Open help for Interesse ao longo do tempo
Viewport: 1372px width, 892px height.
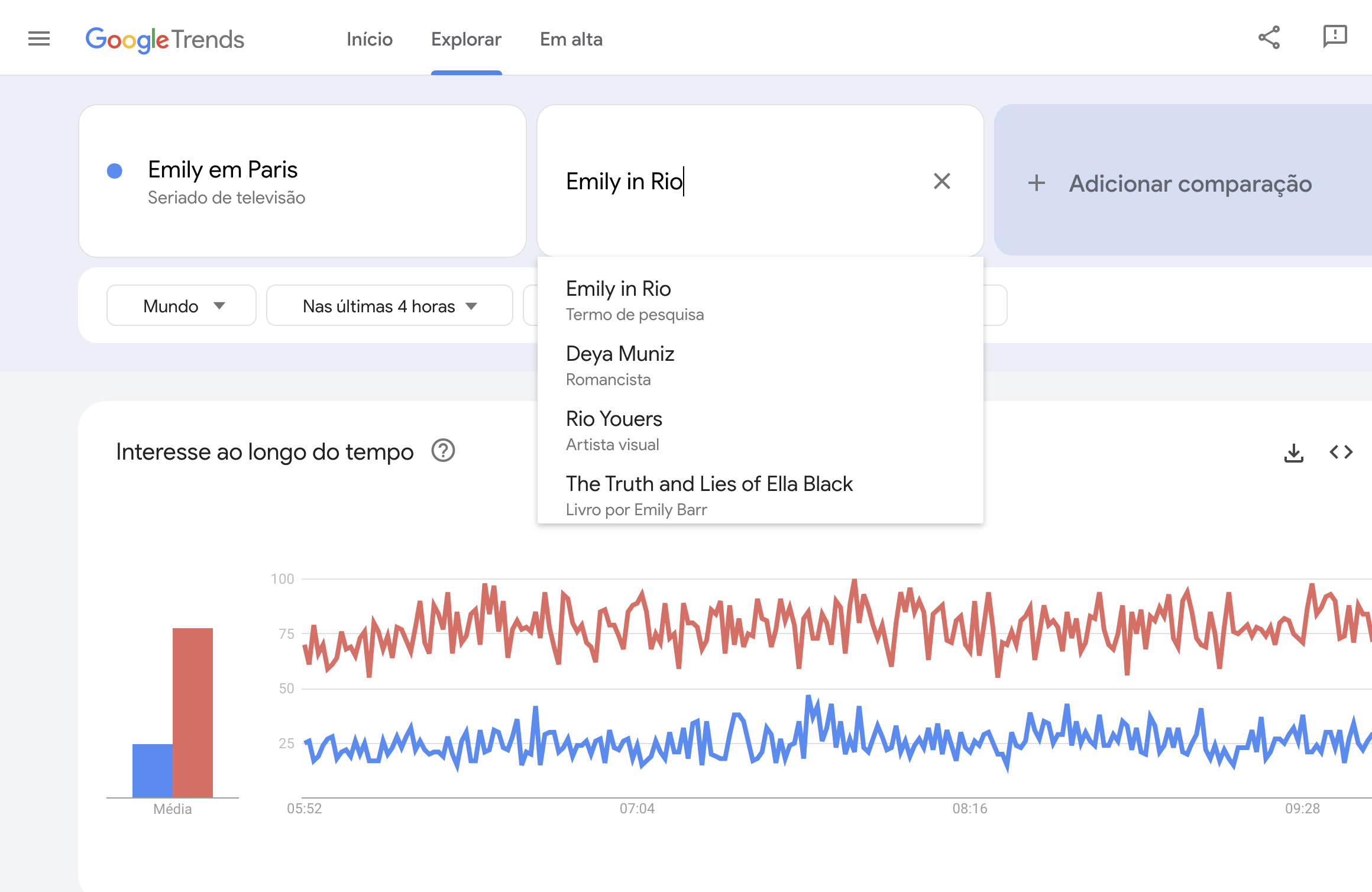pyautogui.click(x=443, y=451)
